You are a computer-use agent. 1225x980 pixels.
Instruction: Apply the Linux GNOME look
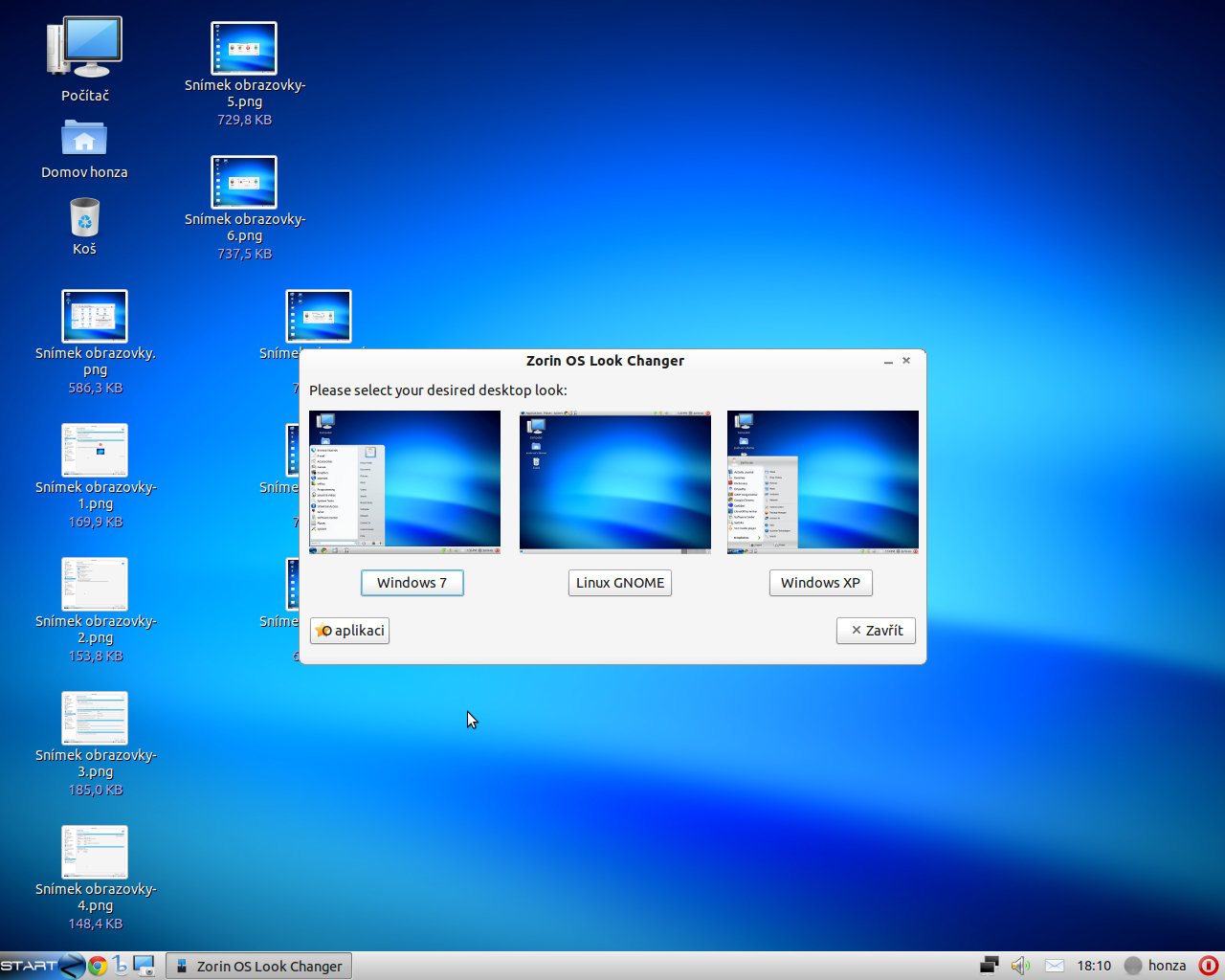(620, 583)
